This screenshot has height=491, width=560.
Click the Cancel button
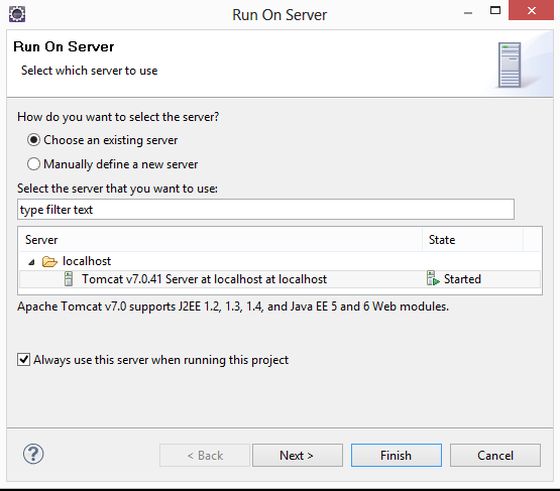[x=495, y=455]
